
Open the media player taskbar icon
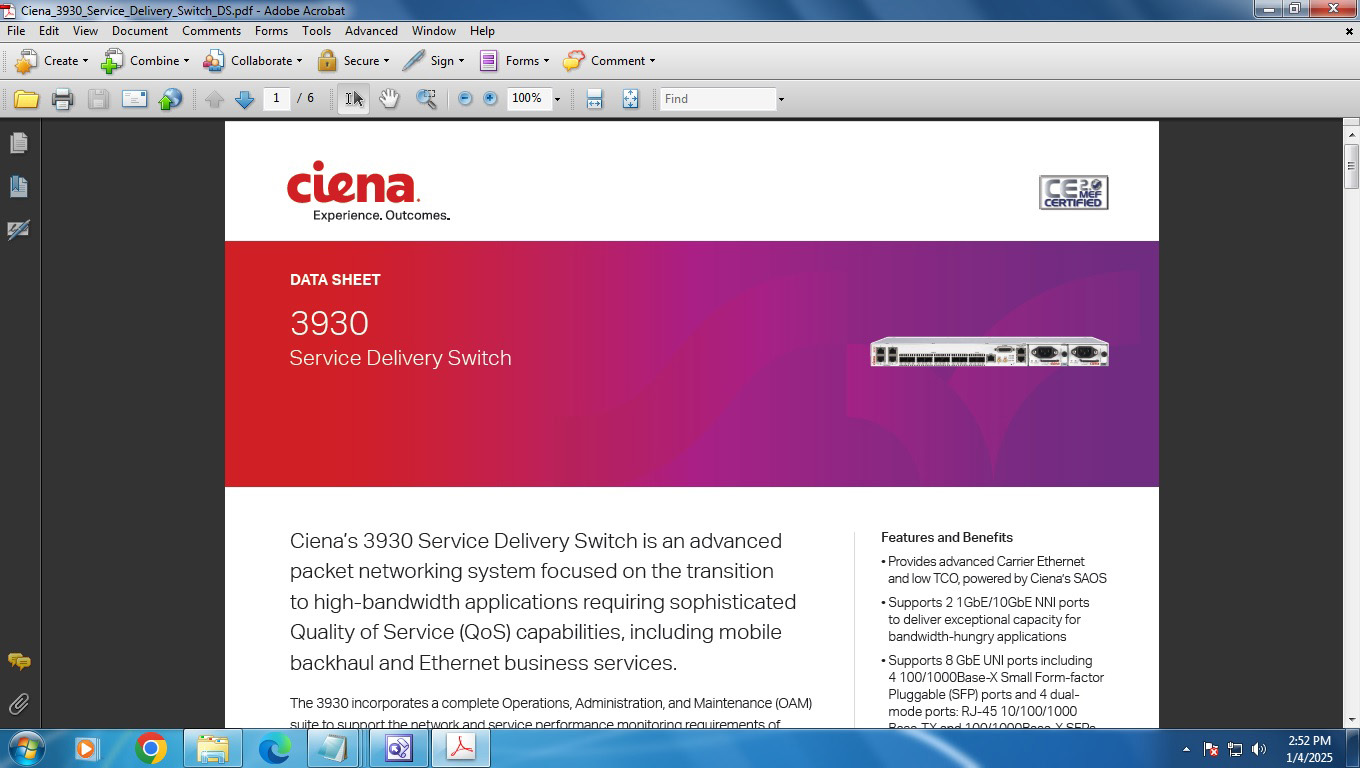tap(86, 748)
